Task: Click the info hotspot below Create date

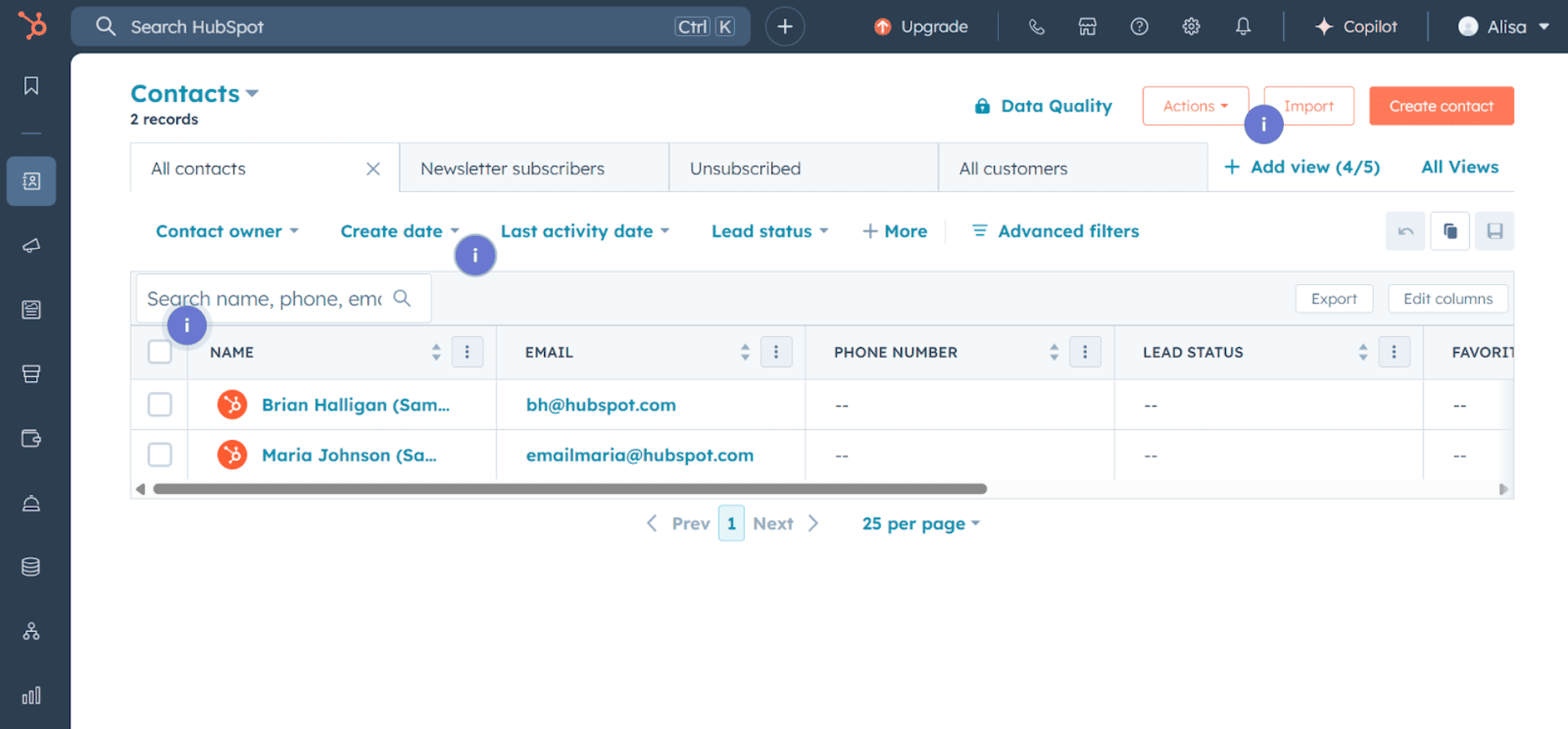Action: [x=475, y=256]
